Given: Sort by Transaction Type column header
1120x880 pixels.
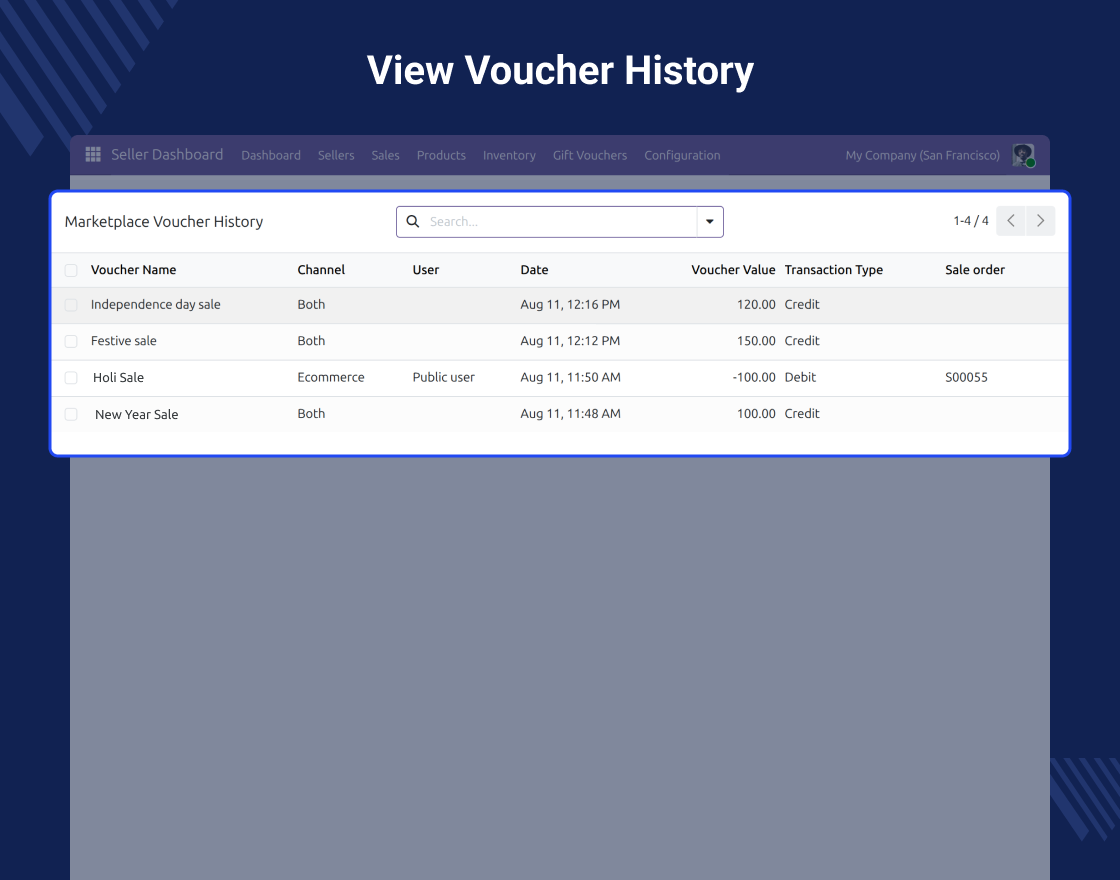Looking at the screenshot, I should (834, 269).
